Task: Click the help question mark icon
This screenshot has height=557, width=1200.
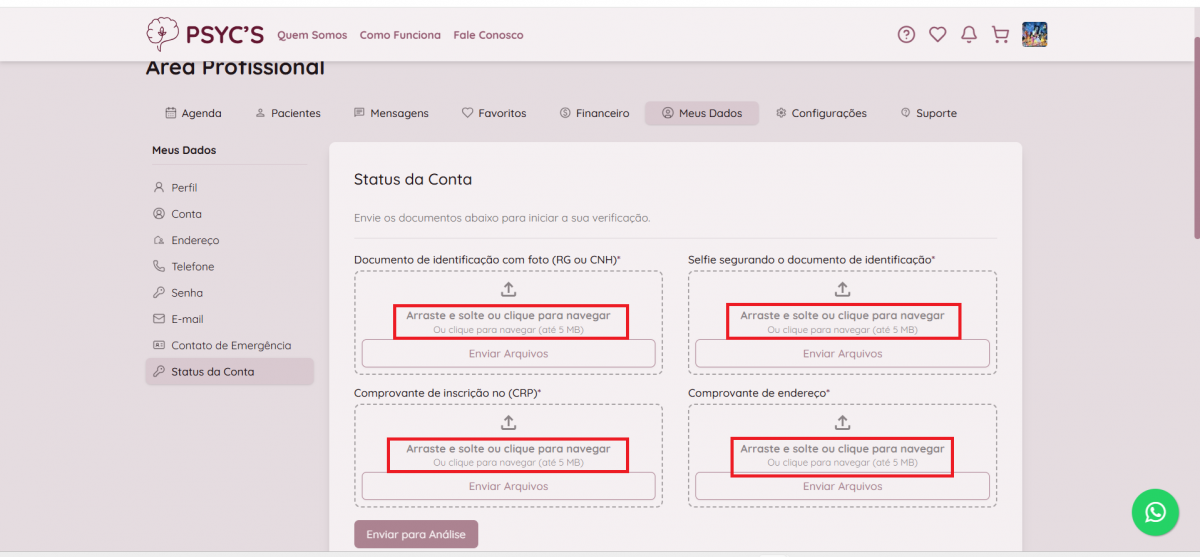Action: pyautogui.click(x=906, y=35)
